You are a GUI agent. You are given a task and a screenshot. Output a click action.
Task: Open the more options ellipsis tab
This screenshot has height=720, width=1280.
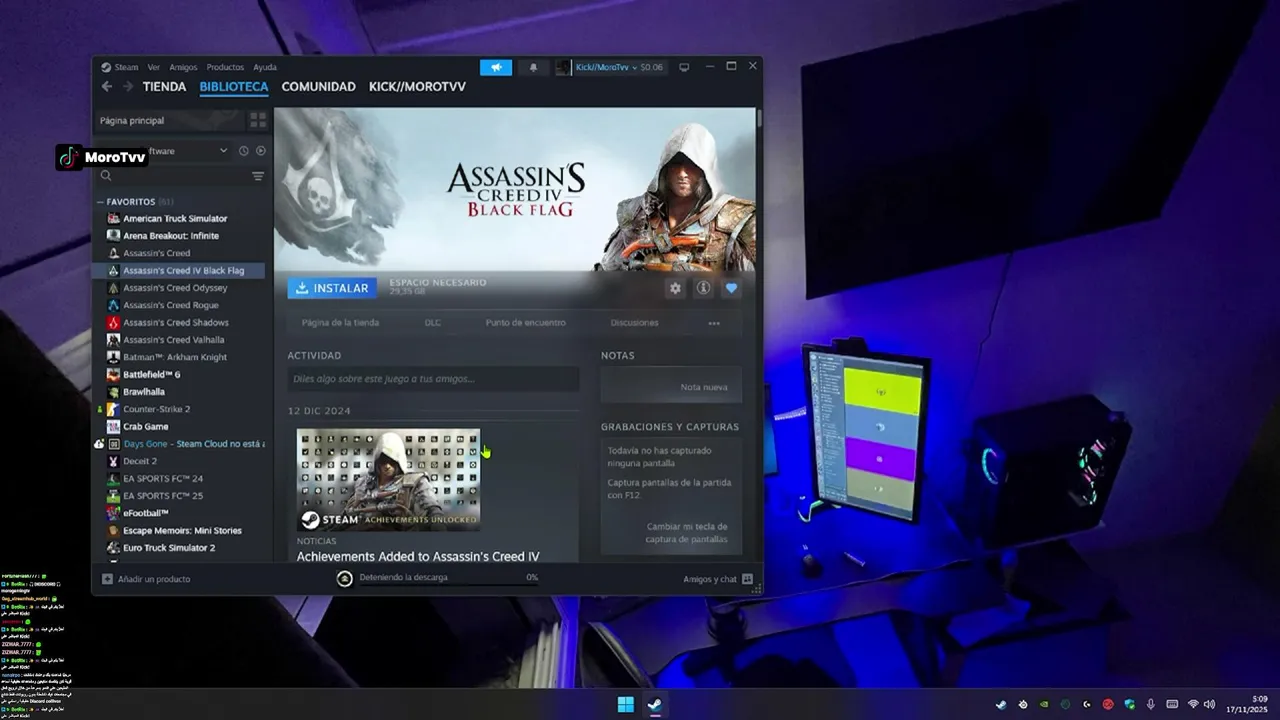714,323
